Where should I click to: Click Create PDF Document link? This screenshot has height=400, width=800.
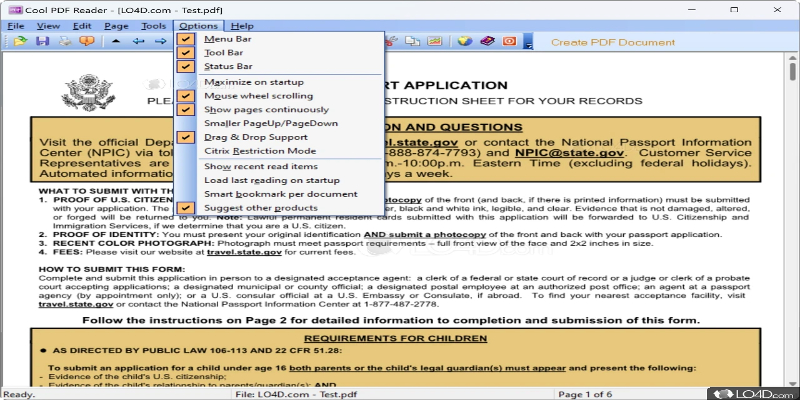(598, 42)
